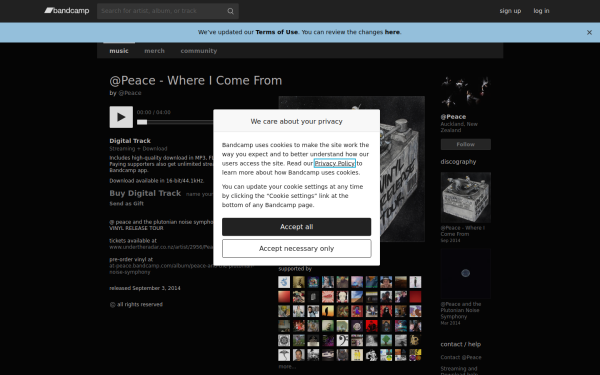This screenshot has height=375, width=600.
Task: Click Contact @Peace link
Action: 461,357
